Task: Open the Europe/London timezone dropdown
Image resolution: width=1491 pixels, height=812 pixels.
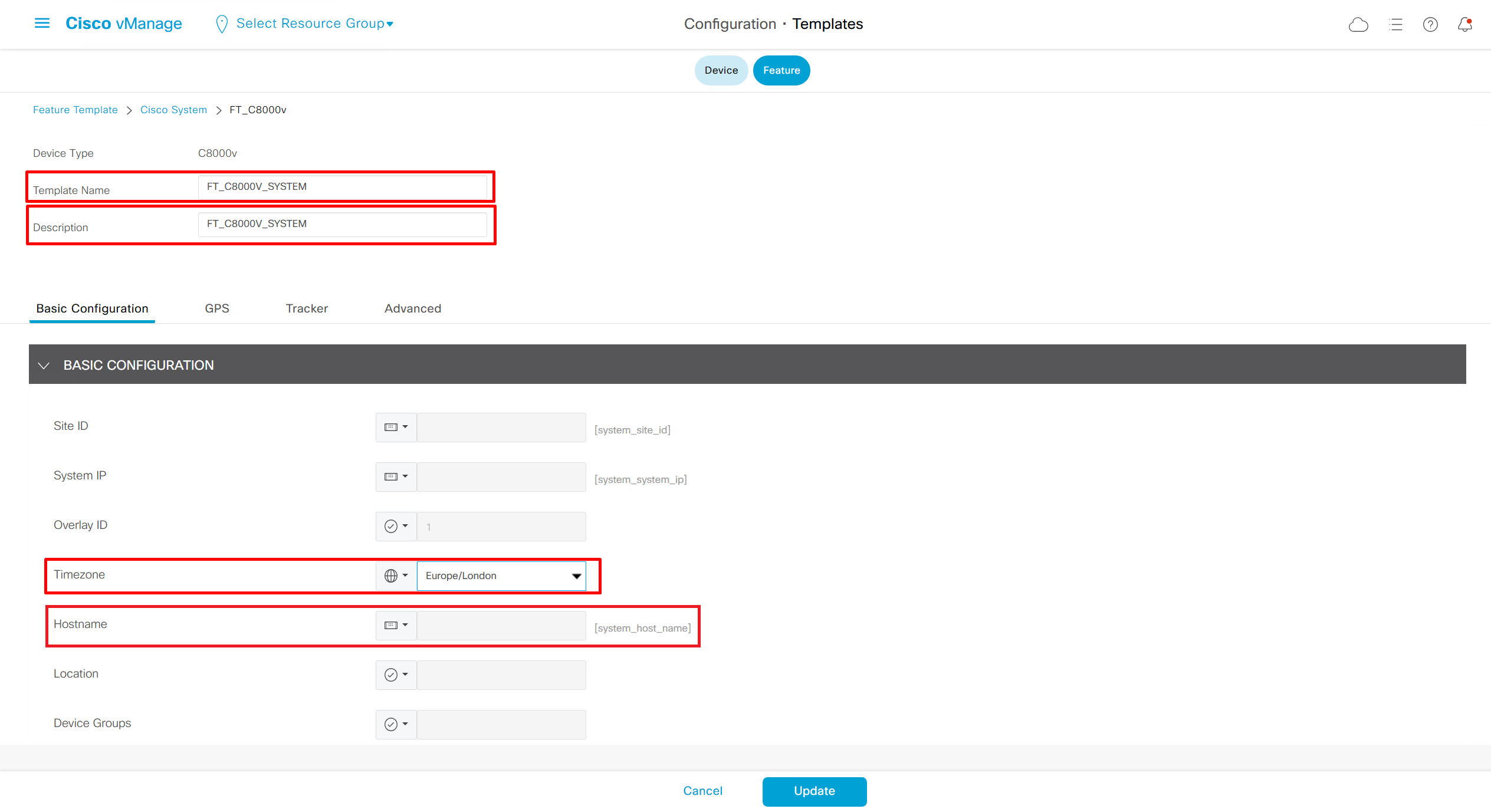Action: pos(501,576)
